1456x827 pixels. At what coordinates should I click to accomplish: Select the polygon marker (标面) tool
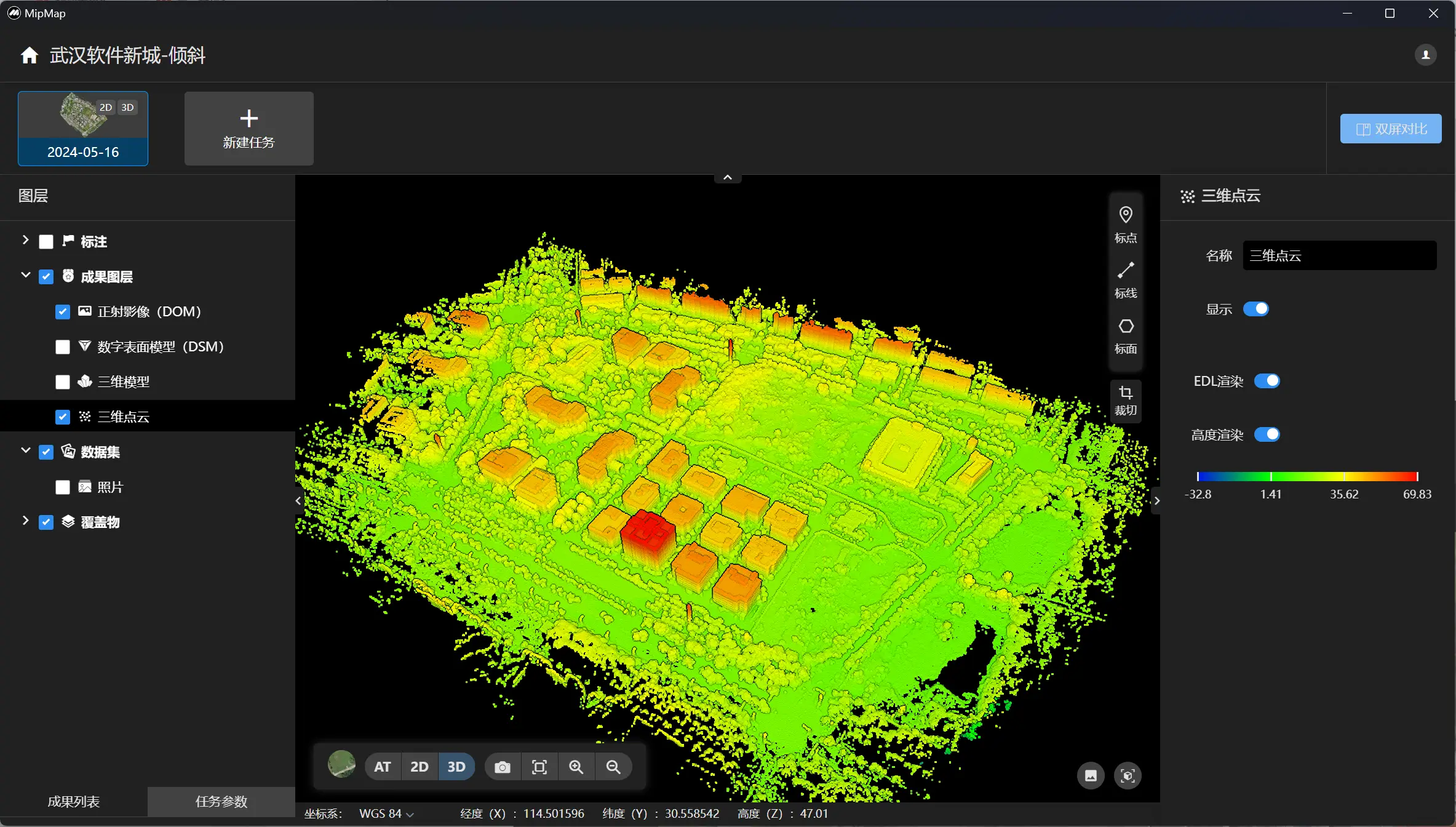pyautogui.click(x=1126, y=335)
